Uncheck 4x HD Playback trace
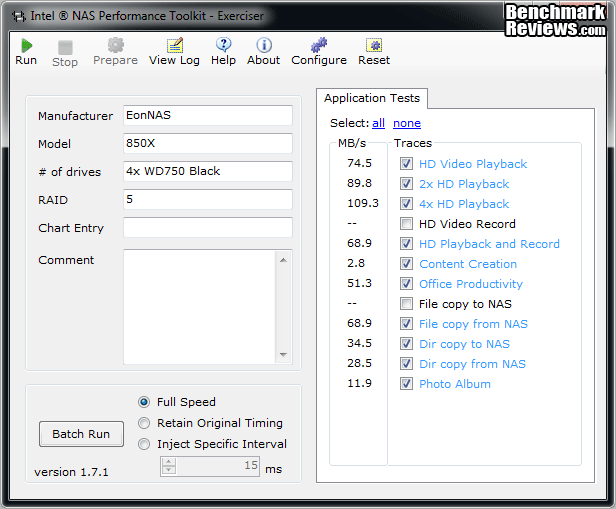 tap(406, 204)
